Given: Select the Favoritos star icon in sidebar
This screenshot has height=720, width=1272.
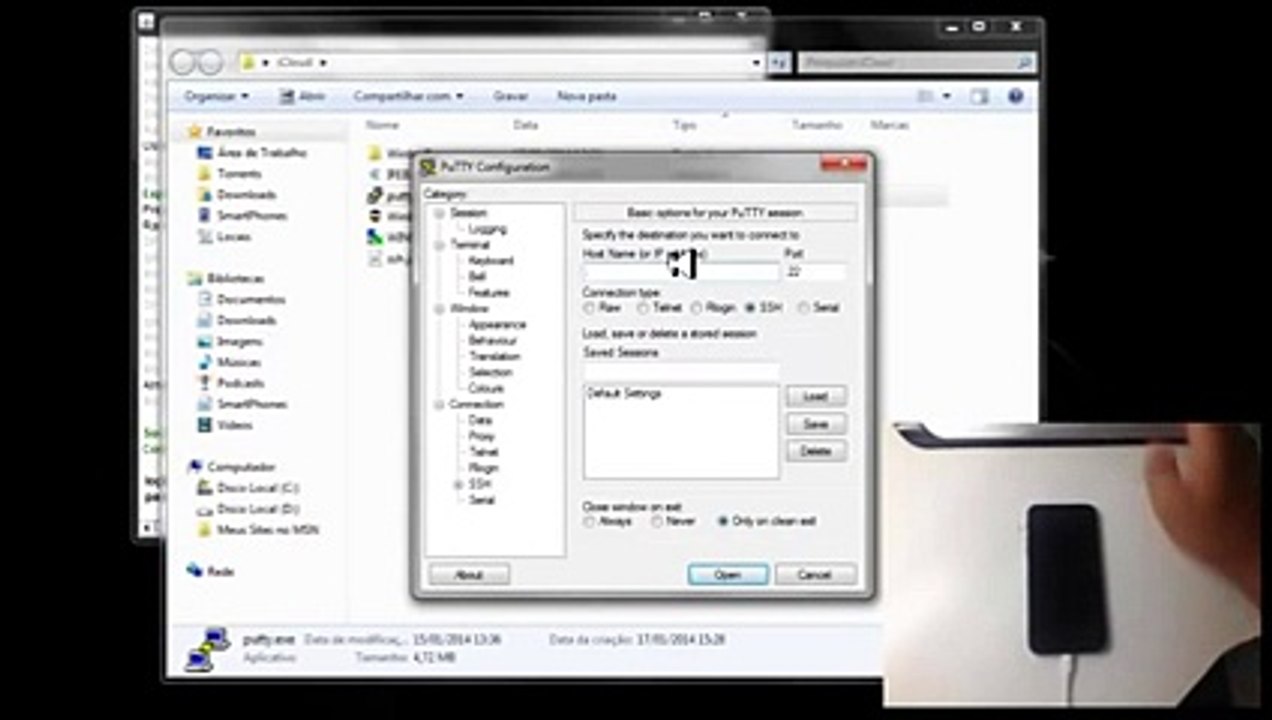Looking at the screenshot, I should click(194, 131).
